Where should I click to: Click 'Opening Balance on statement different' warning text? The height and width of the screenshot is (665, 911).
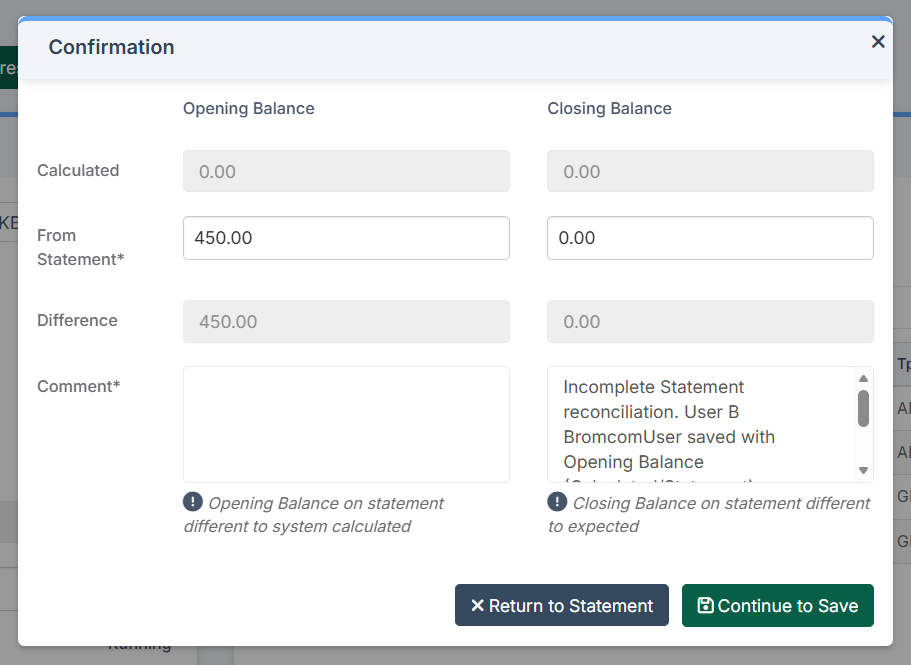(x=314, y=515)
